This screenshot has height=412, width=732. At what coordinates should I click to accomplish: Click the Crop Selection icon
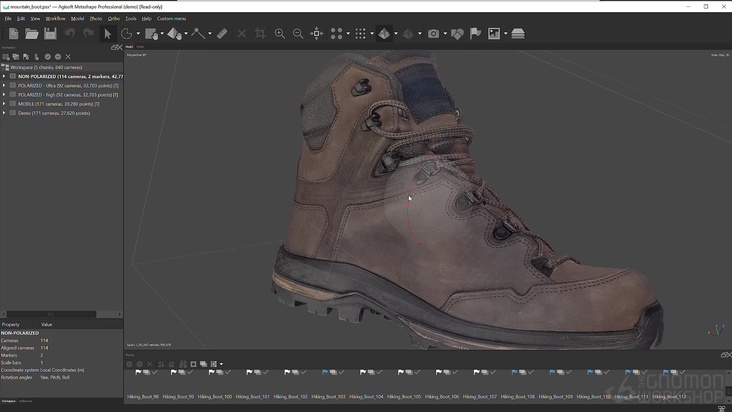260,34
